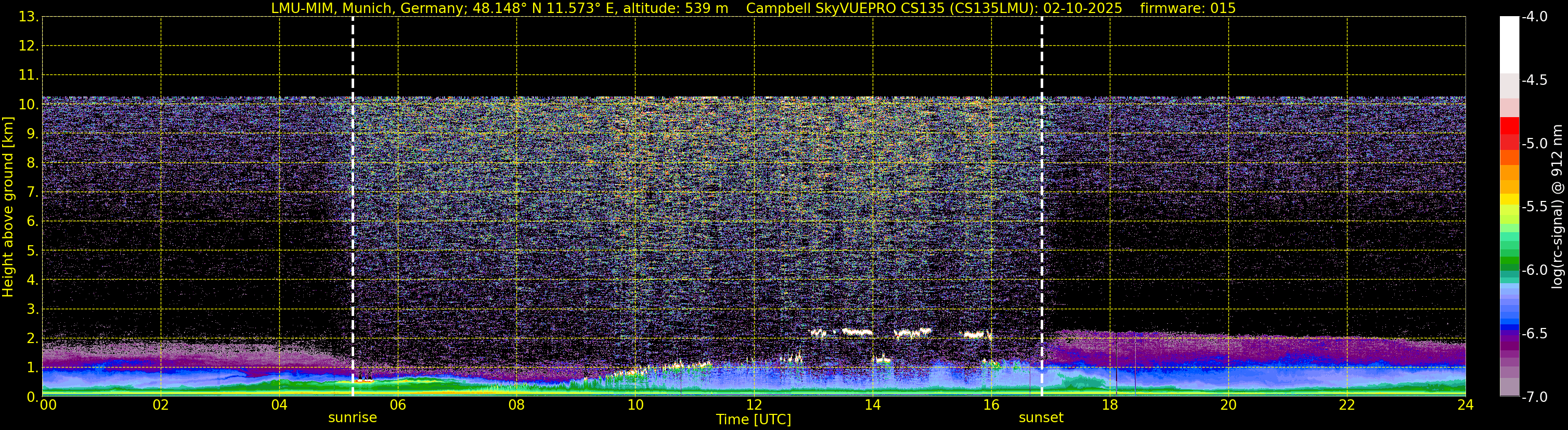Click the "24" time axis tick label
1568x430 pixels.
click(1466, 405)
